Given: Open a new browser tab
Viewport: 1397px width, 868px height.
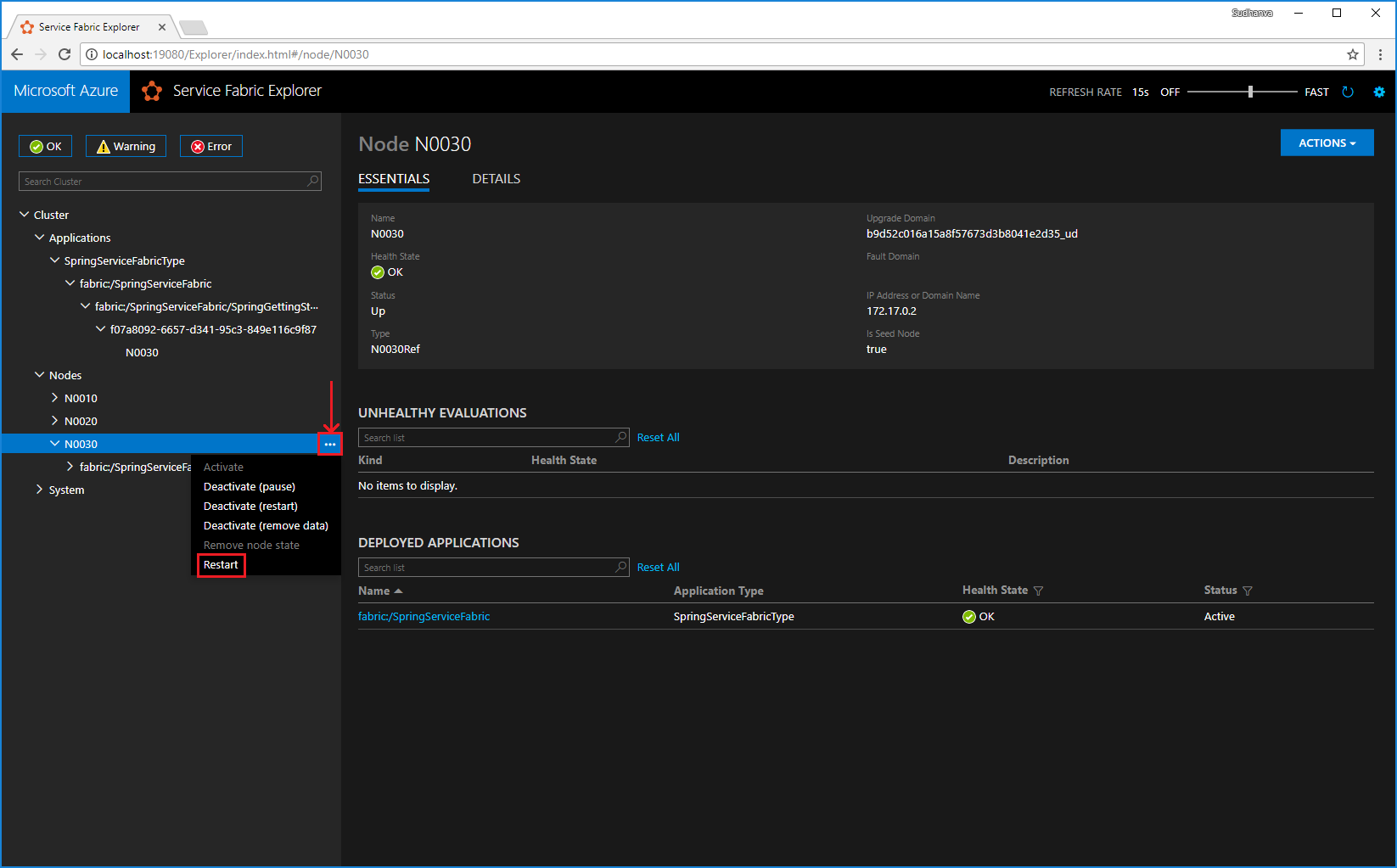Looking at the screenshot, I should [x=194, y=27].
